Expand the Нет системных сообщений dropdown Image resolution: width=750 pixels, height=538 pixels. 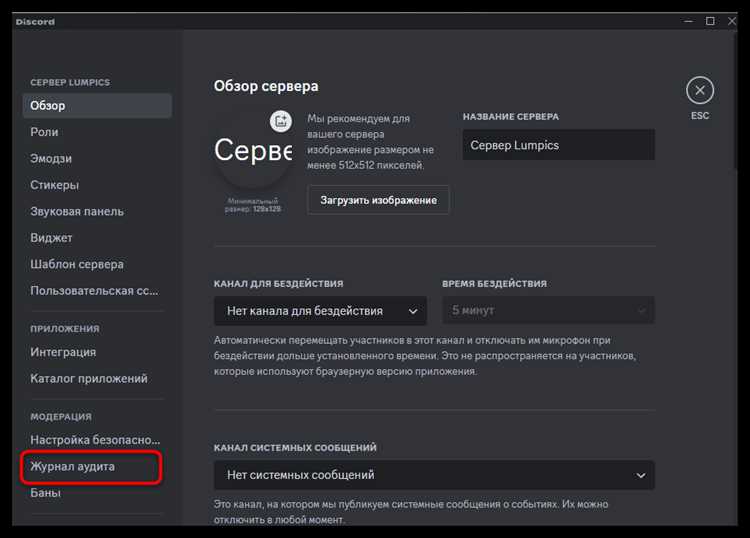pos(434,475)
